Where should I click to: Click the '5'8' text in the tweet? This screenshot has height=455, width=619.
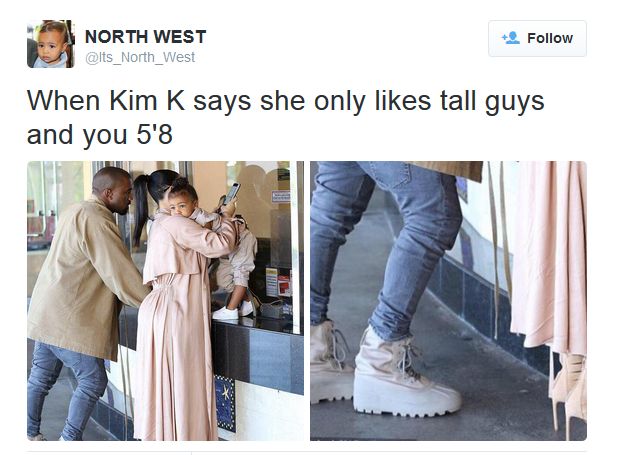(155, 135)
